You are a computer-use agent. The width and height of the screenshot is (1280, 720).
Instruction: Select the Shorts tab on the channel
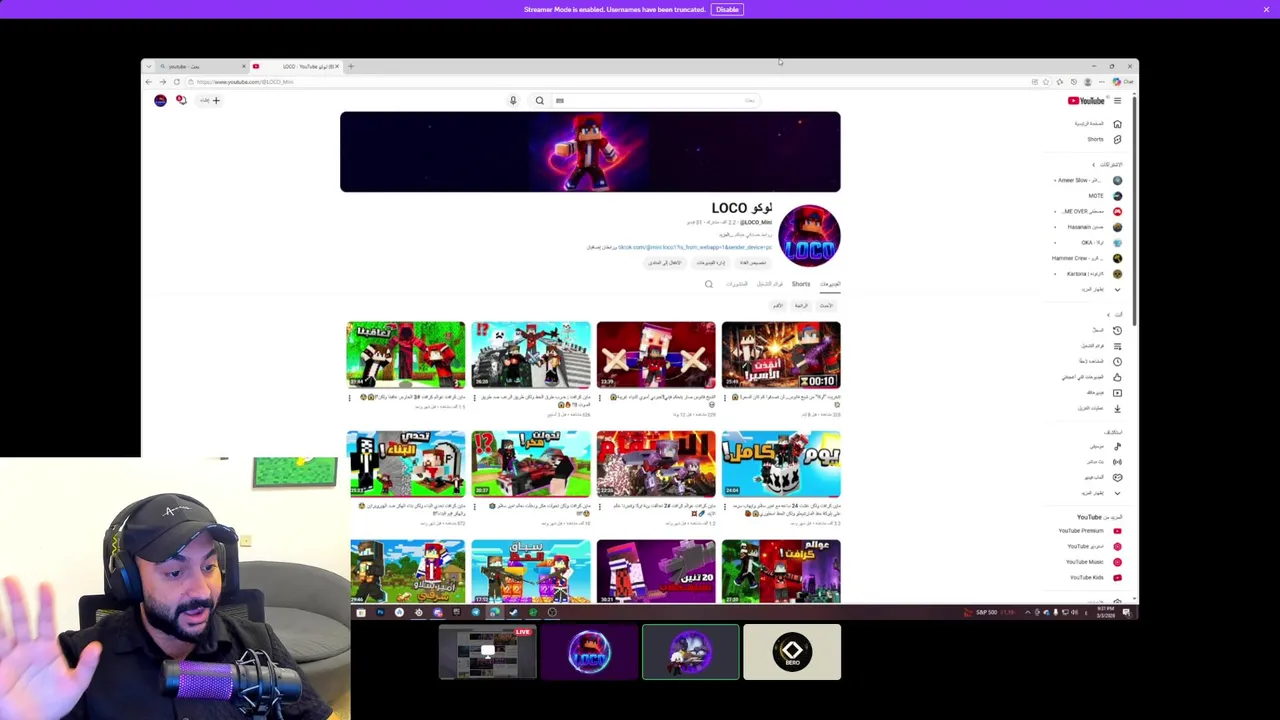[x=801, y=284]
